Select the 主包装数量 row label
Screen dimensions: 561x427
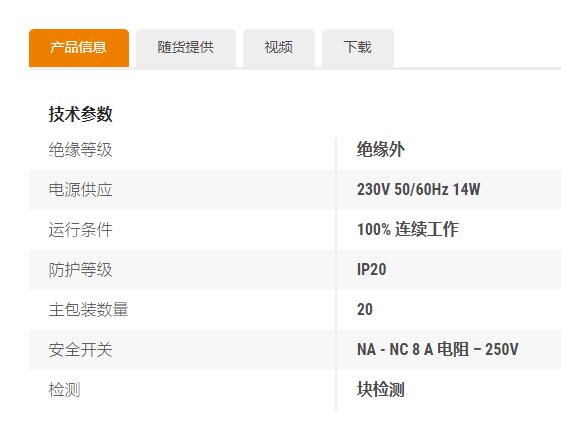tap(88, 310)
